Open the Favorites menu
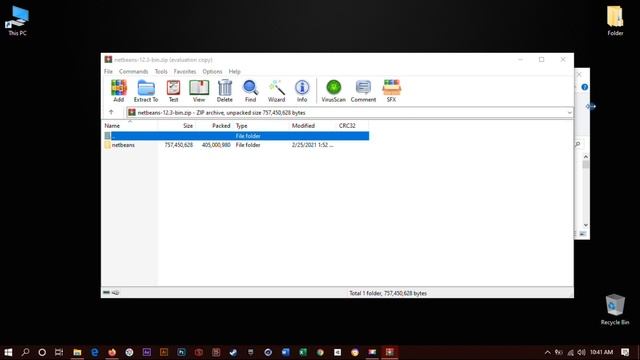Image resolution: width=640 pixels, height=360 pixels. (185, 71)
